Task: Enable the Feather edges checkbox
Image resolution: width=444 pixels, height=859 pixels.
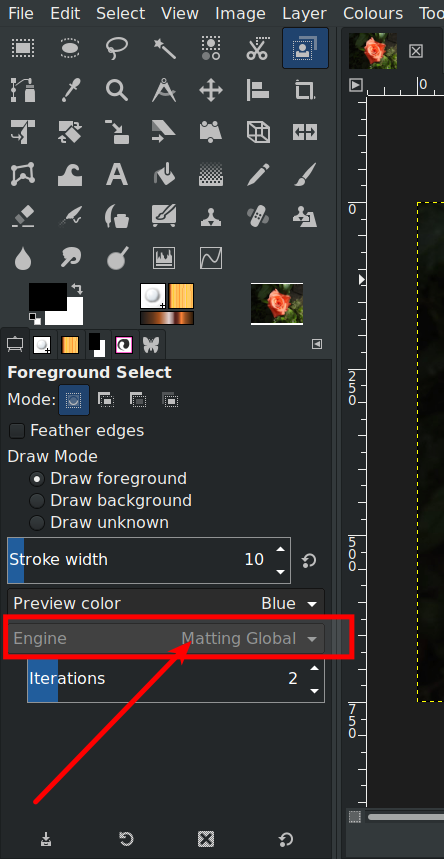Action: pyautogui.click(x=17, y=431)
